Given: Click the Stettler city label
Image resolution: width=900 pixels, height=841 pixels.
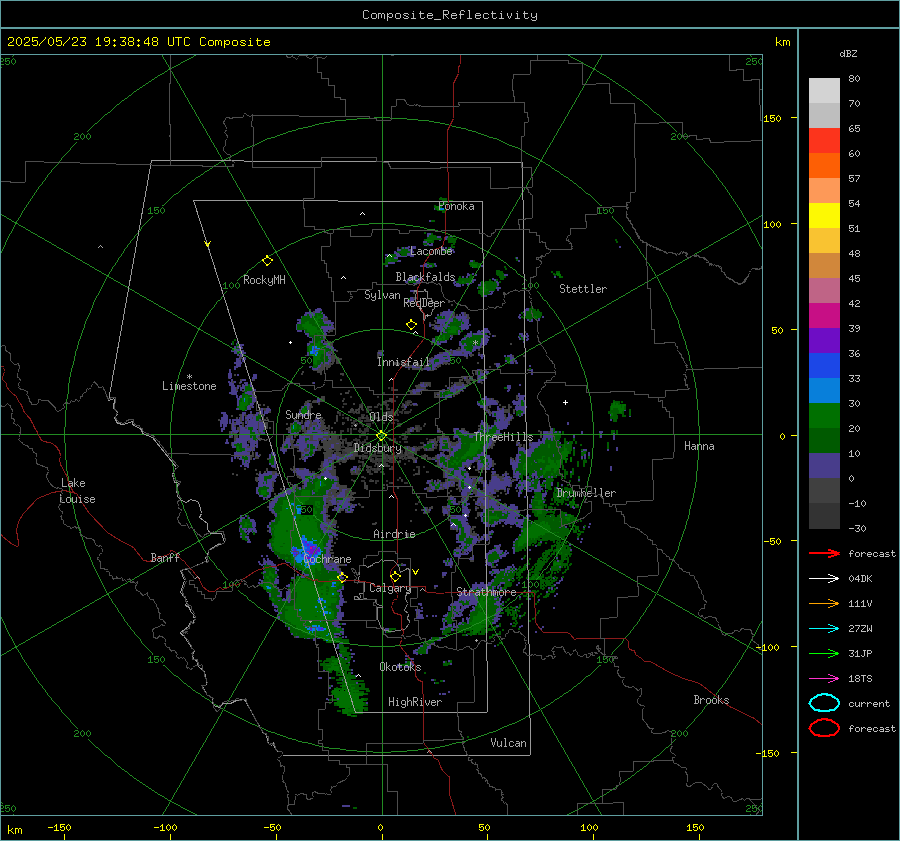Looking at the screenshot, I should (583, 289).
